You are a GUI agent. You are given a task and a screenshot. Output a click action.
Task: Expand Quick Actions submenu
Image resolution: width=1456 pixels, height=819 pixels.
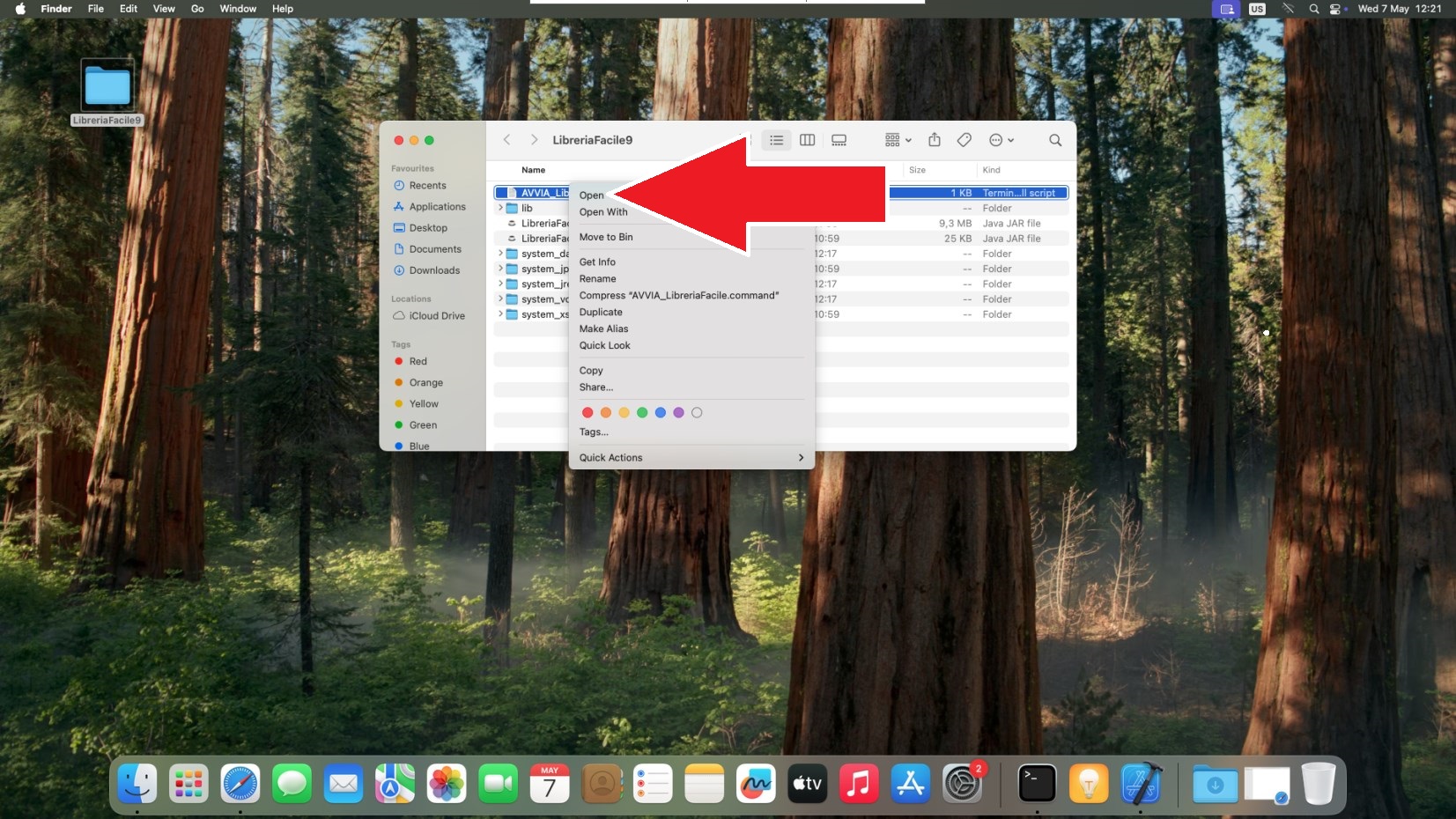point(691,458)
